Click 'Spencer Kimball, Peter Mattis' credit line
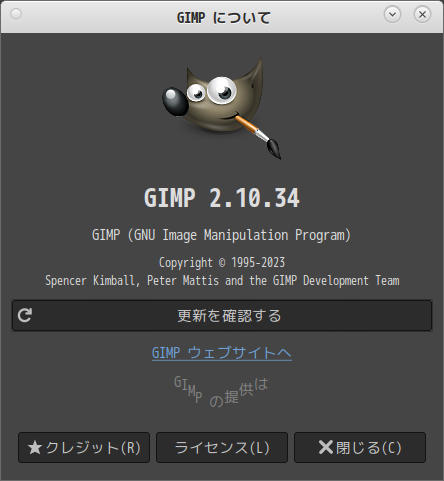444x481 pixels. pyautogui.click(x=222, y=281)
